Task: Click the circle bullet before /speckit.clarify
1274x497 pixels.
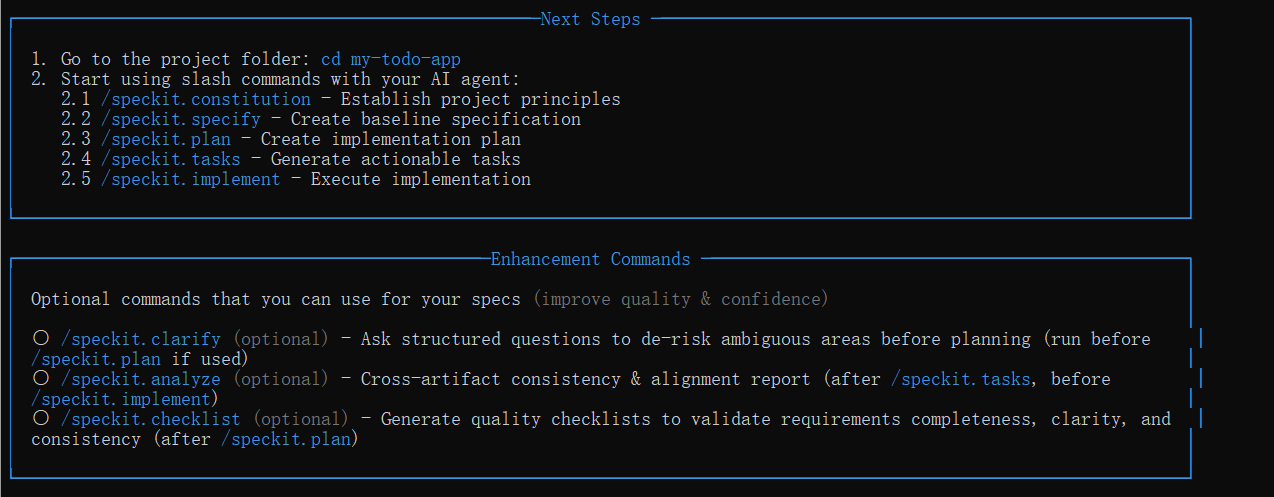Action: pyautogui.click(x=41, y=339)
